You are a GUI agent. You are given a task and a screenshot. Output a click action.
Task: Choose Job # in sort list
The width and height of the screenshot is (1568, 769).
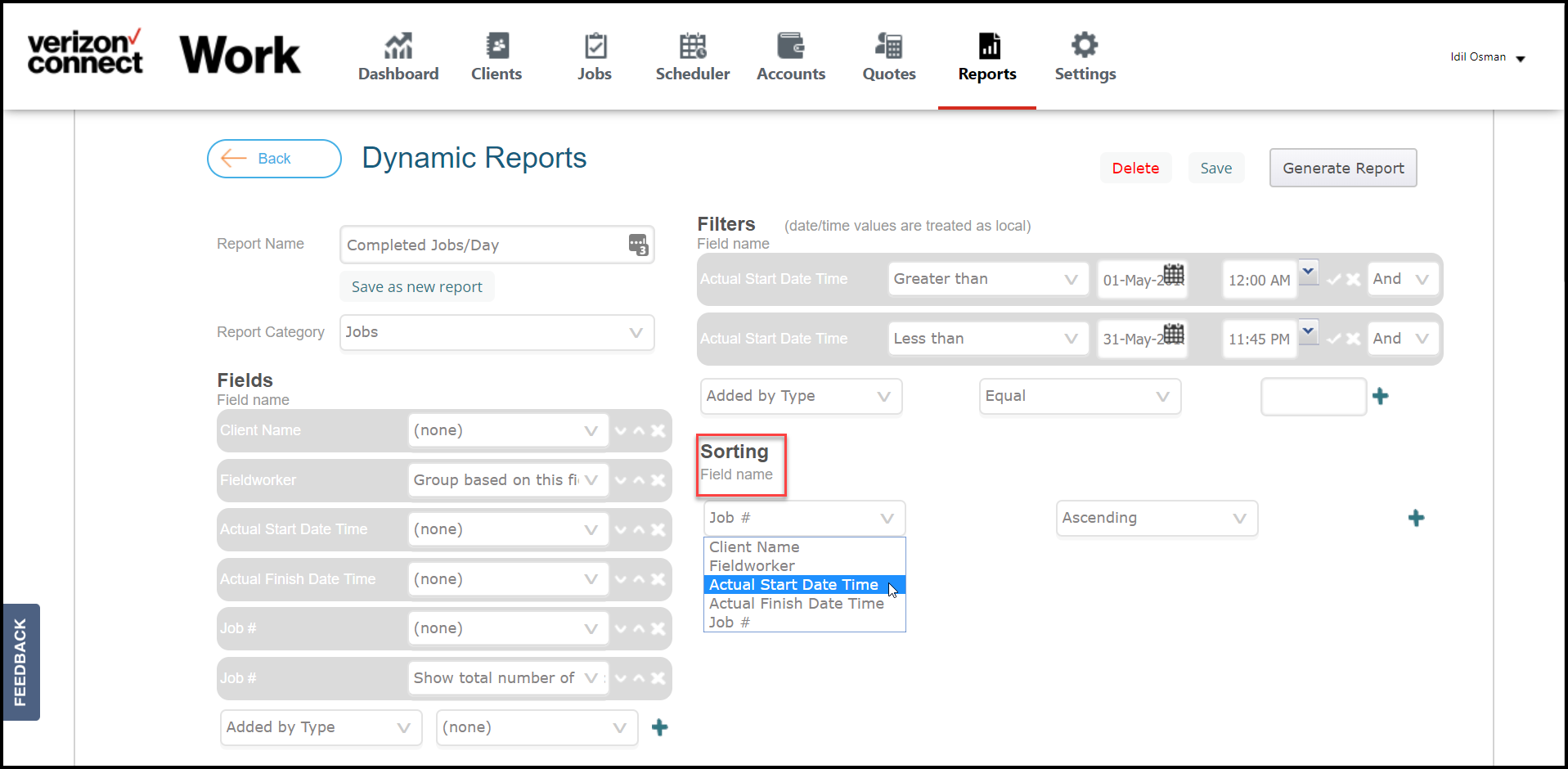805,623
